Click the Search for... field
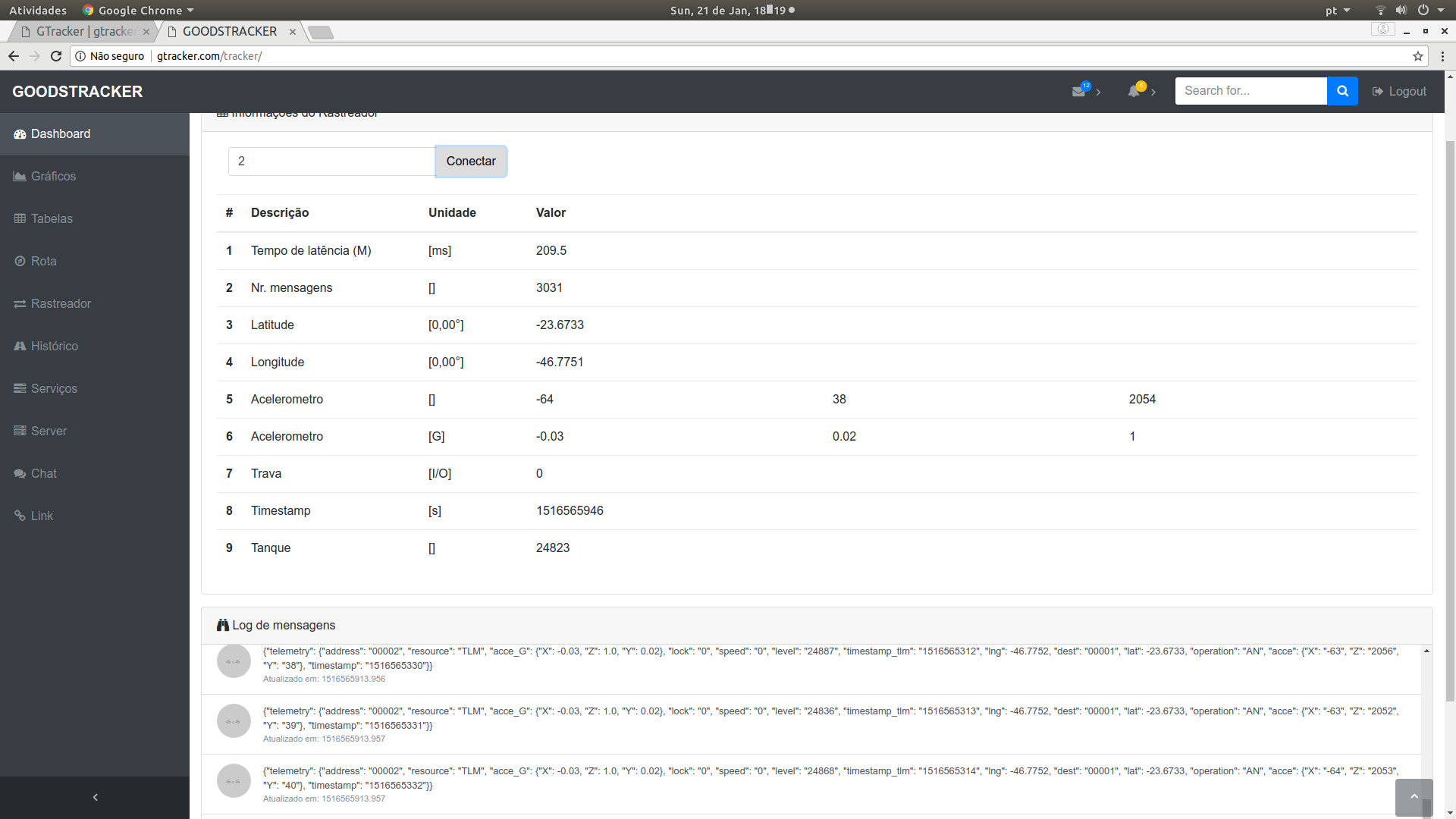 (1251, 91)
